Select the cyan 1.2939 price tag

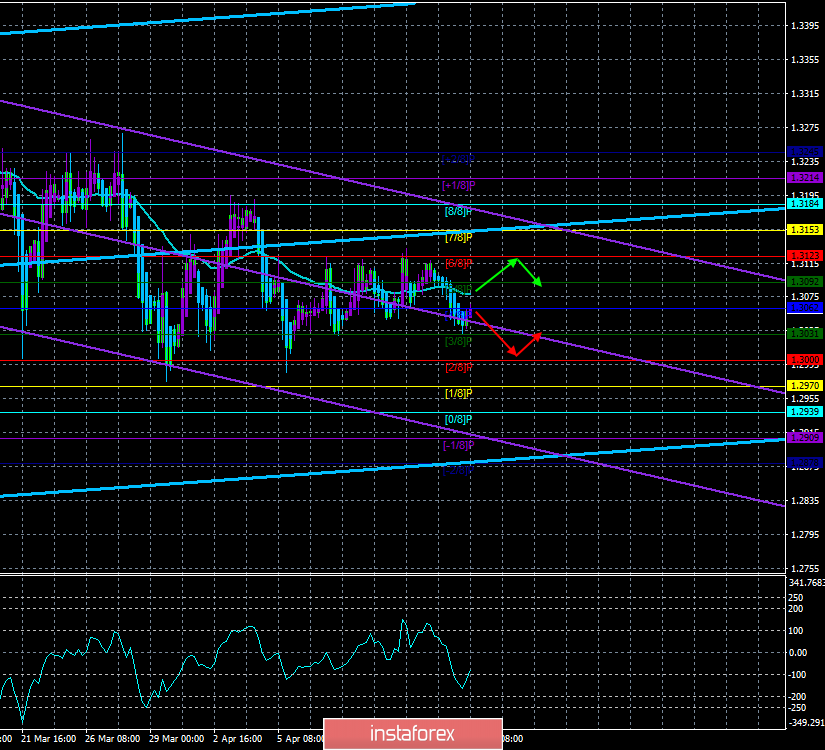click(805, 412)
